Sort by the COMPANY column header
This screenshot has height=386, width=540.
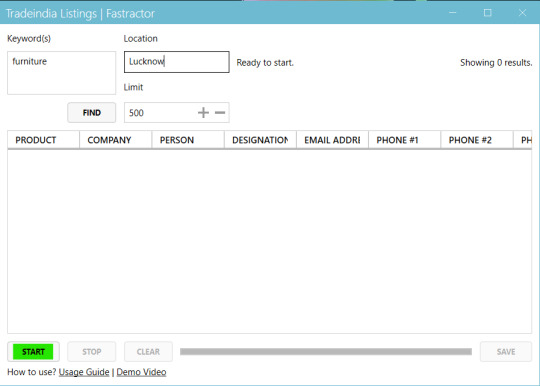click(x=116, y=140)
